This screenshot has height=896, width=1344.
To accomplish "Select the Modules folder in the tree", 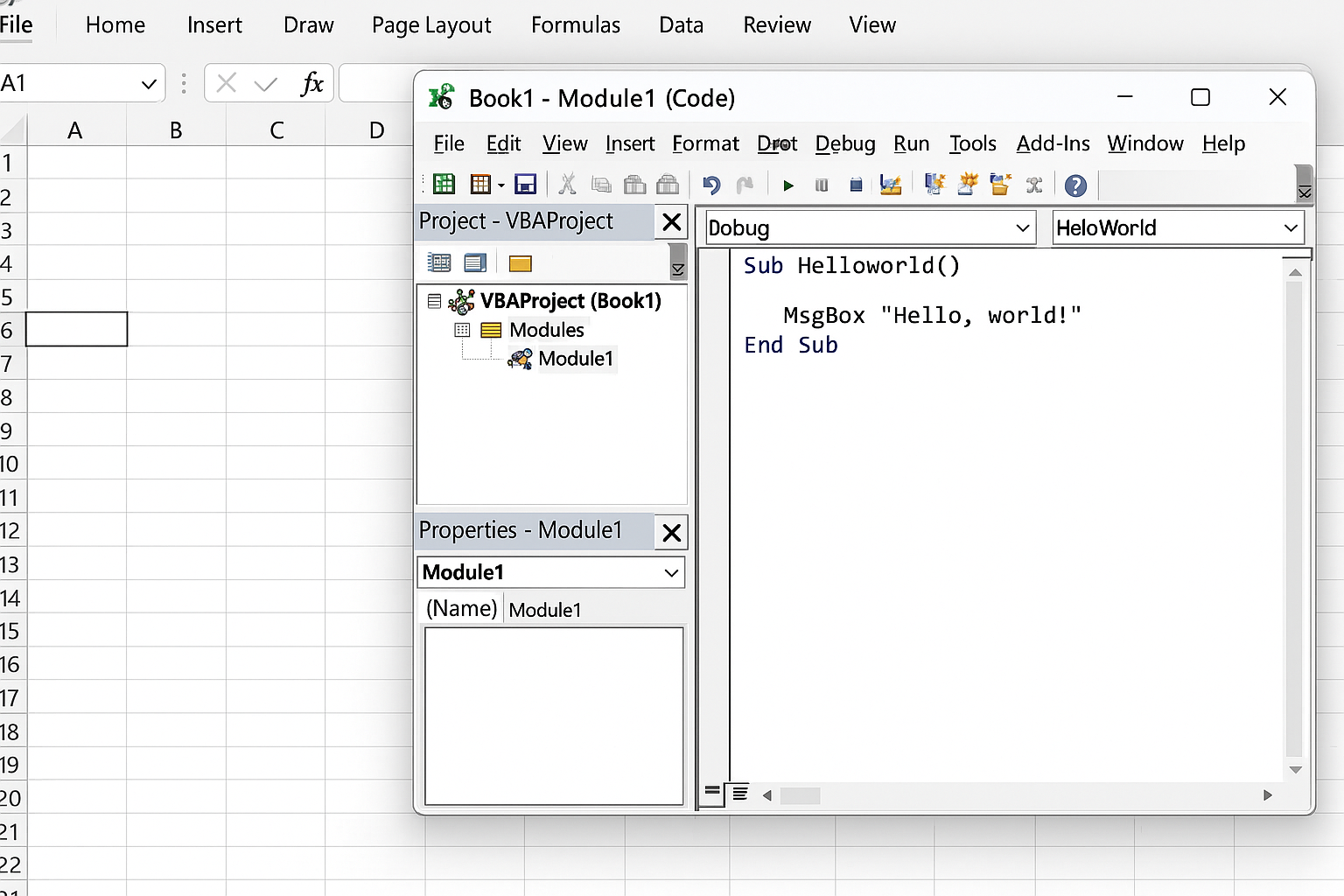I will (547, 330).
